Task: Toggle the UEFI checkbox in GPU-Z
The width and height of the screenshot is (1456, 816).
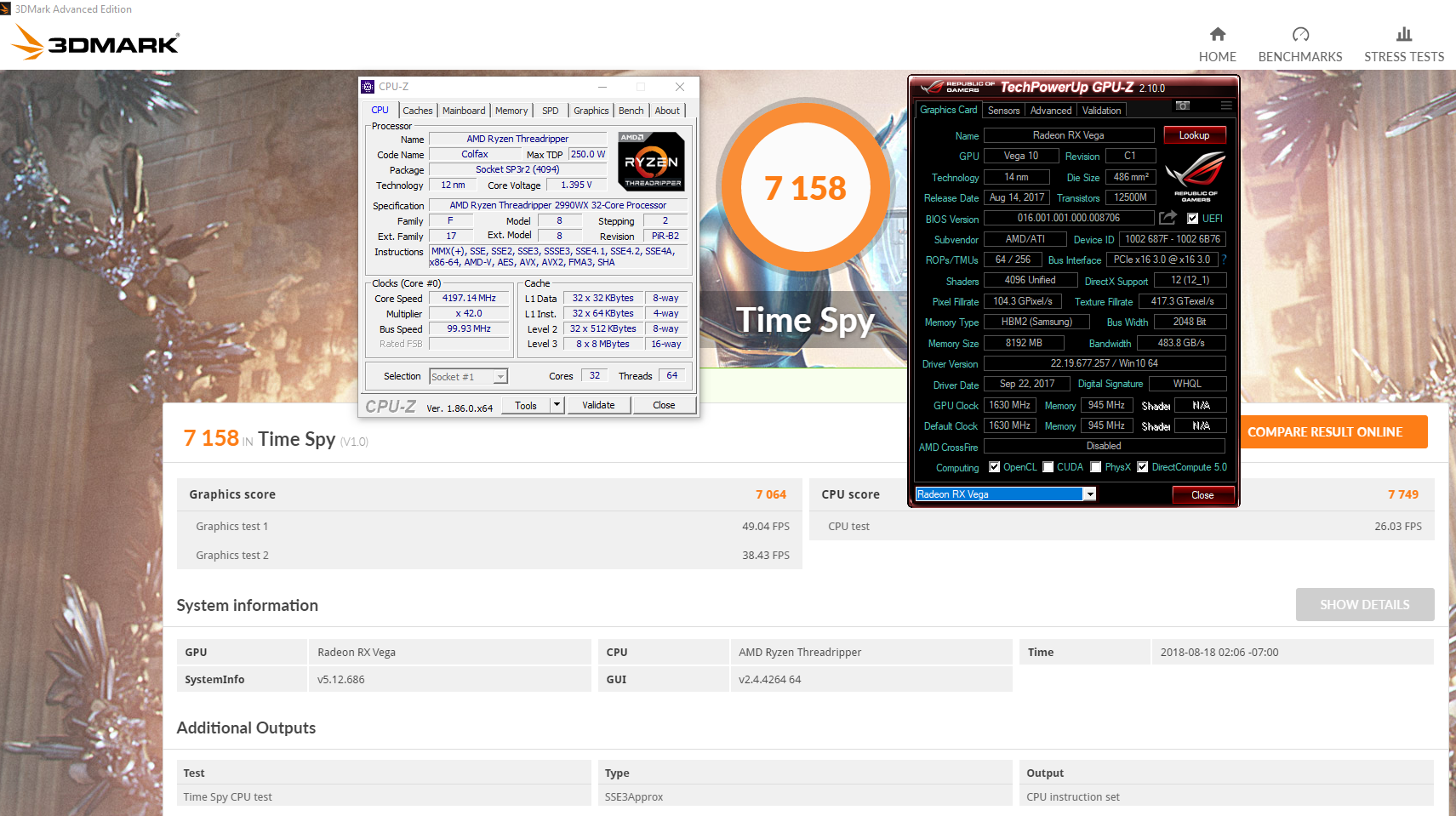Action: (x=1192, y=219)
